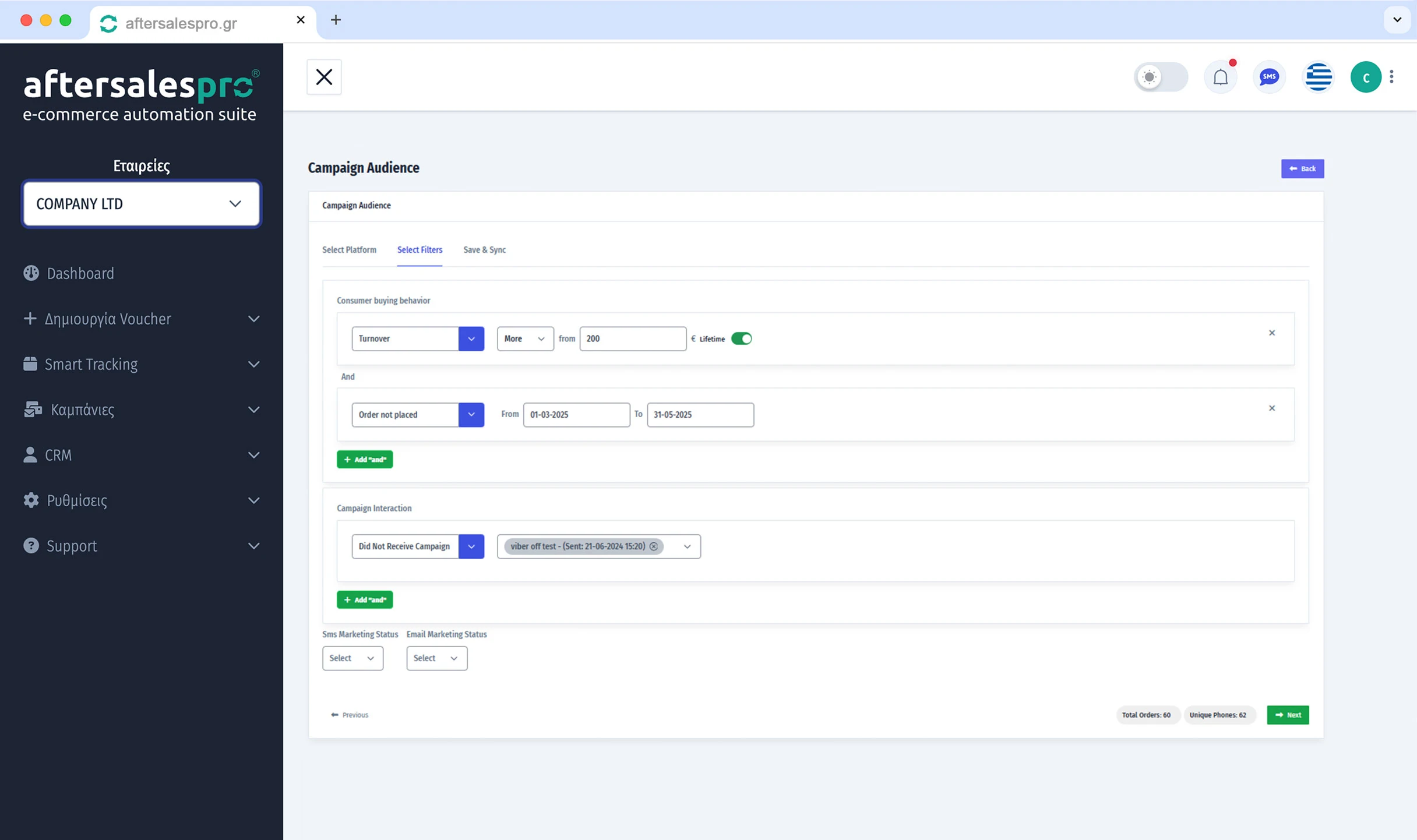Click Add "and" under Campaign Interaction
The height and width of the screenshot is (840, 1417).
(x=364, y=599)
